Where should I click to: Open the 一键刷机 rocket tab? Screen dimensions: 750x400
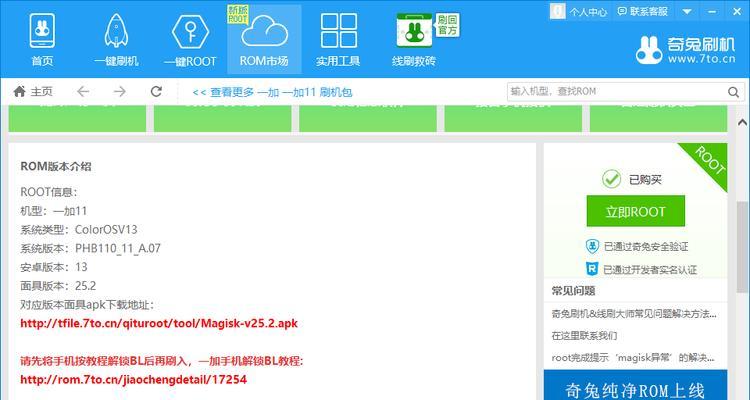coord(116,40)
